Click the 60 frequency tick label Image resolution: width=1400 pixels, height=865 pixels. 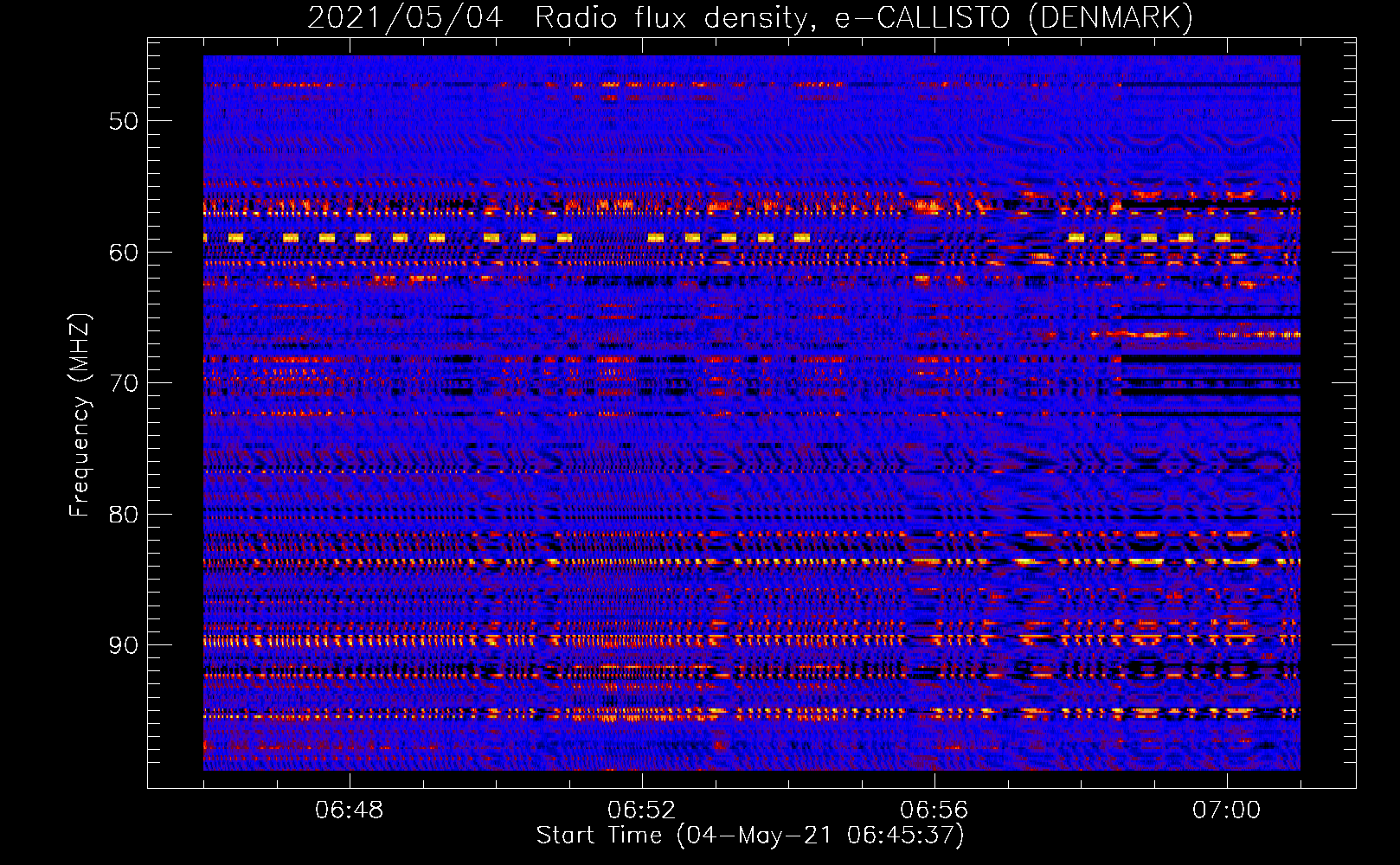[x=123, y=253]
